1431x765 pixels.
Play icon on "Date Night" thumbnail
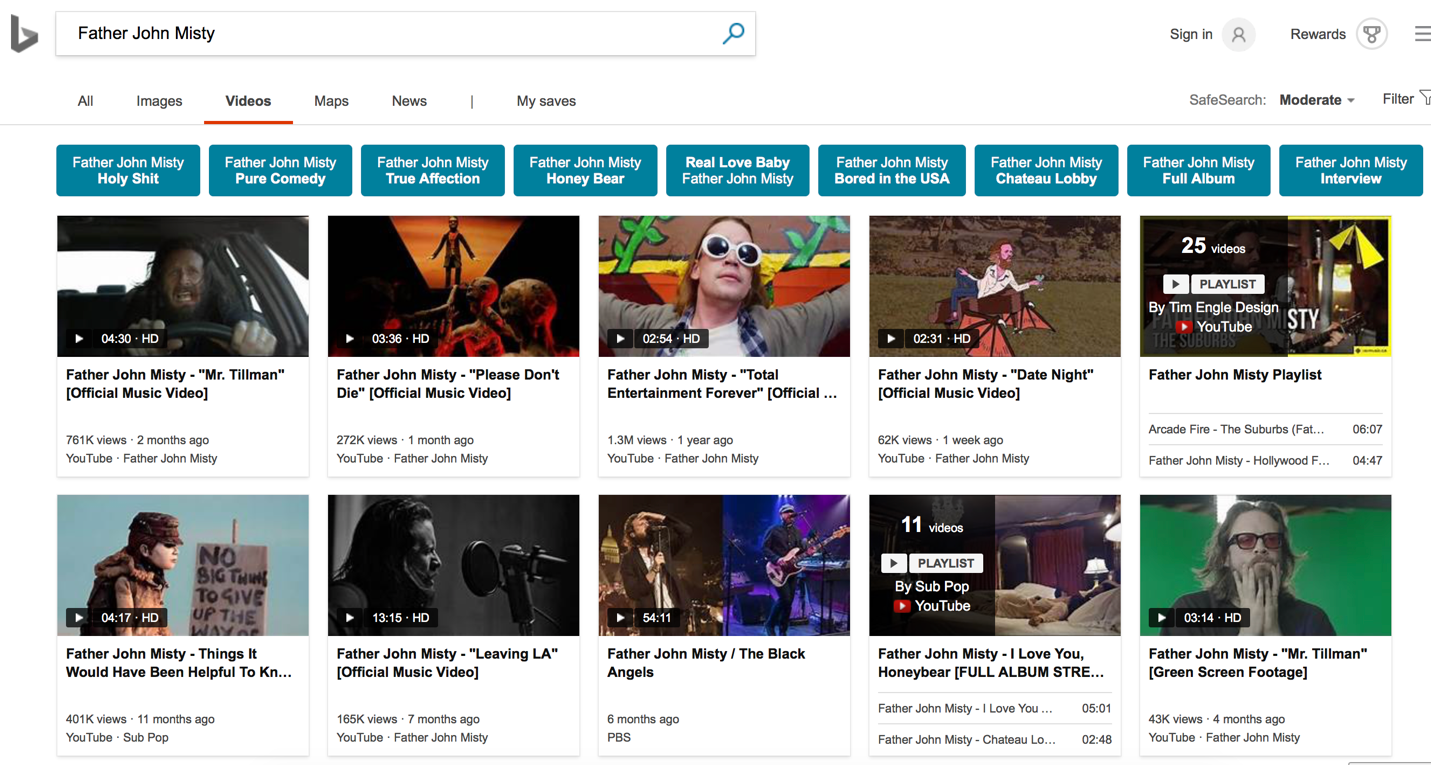(891, 339)
